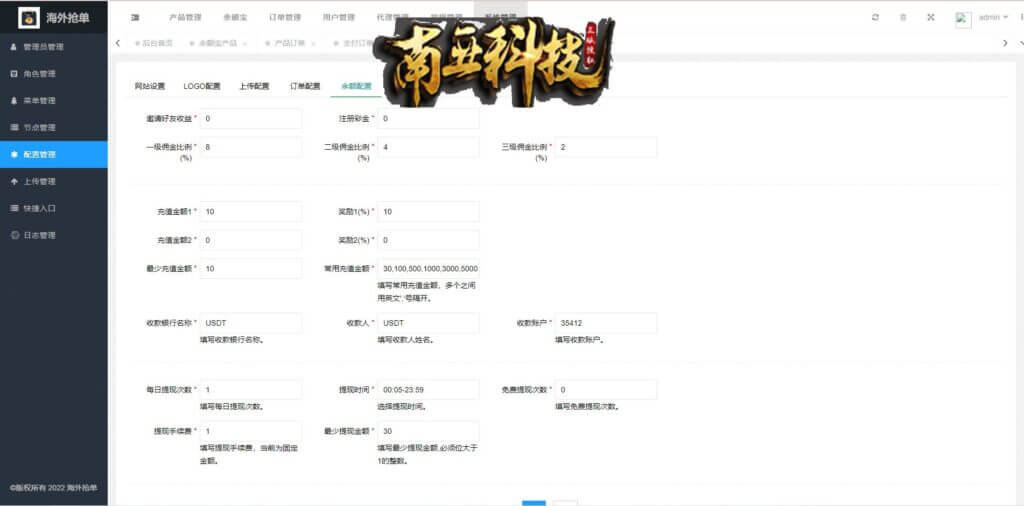This screenshot has width=1024, height=506.
Task: Select 配置管理 via its gear icon
Action: (14, 155)
